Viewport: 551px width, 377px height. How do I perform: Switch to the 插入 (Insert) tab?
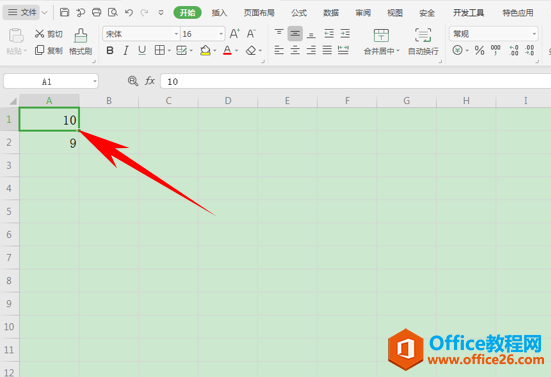click(x=219, y=13)
